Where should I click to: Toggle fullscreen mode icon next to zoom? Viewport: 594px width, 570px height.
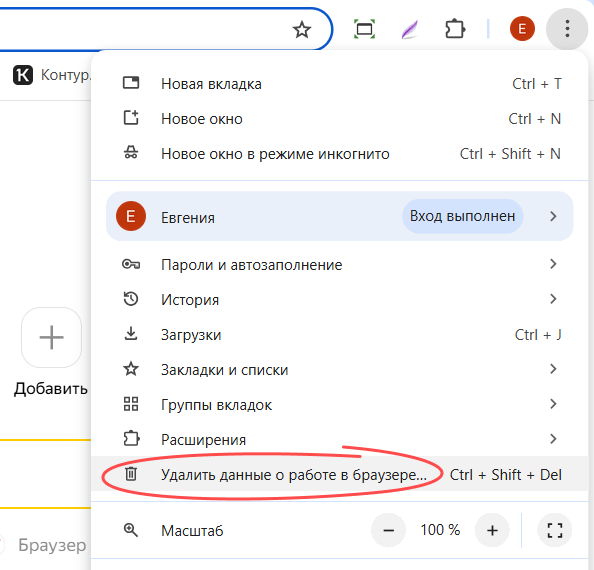(555, 530)
